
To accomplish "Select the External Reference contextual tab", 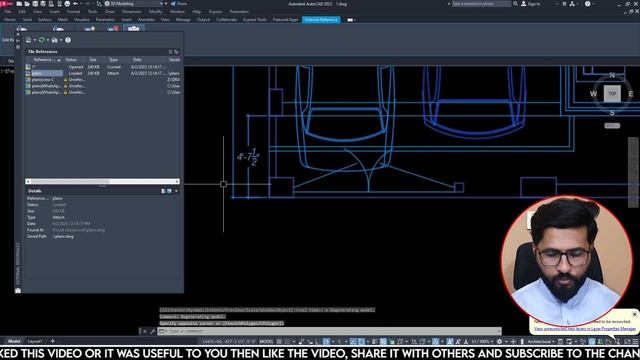I will pos(321,19).
